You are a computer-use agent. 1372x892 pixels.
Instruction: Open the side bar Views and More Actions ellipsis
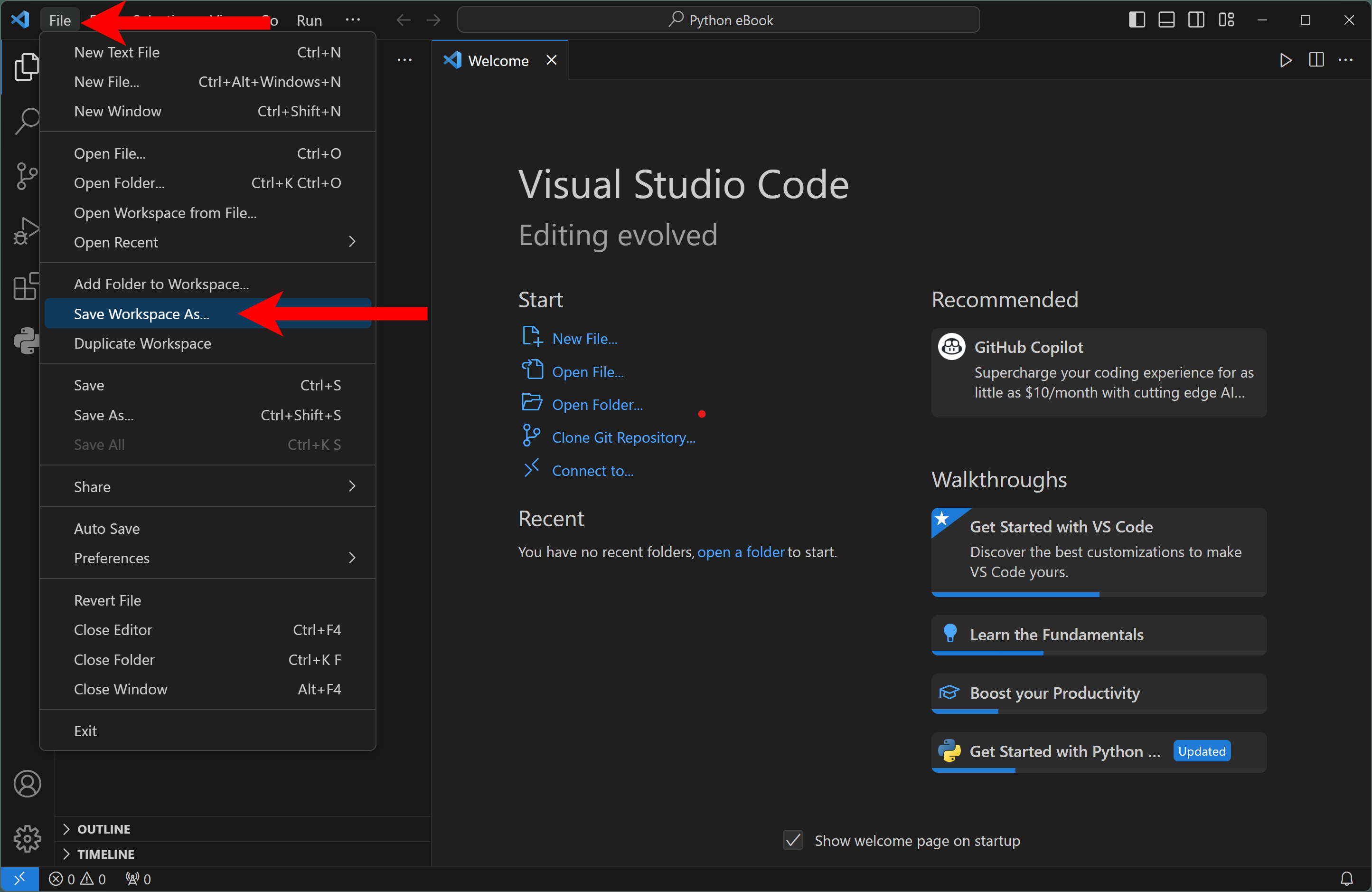pos(404,60)
